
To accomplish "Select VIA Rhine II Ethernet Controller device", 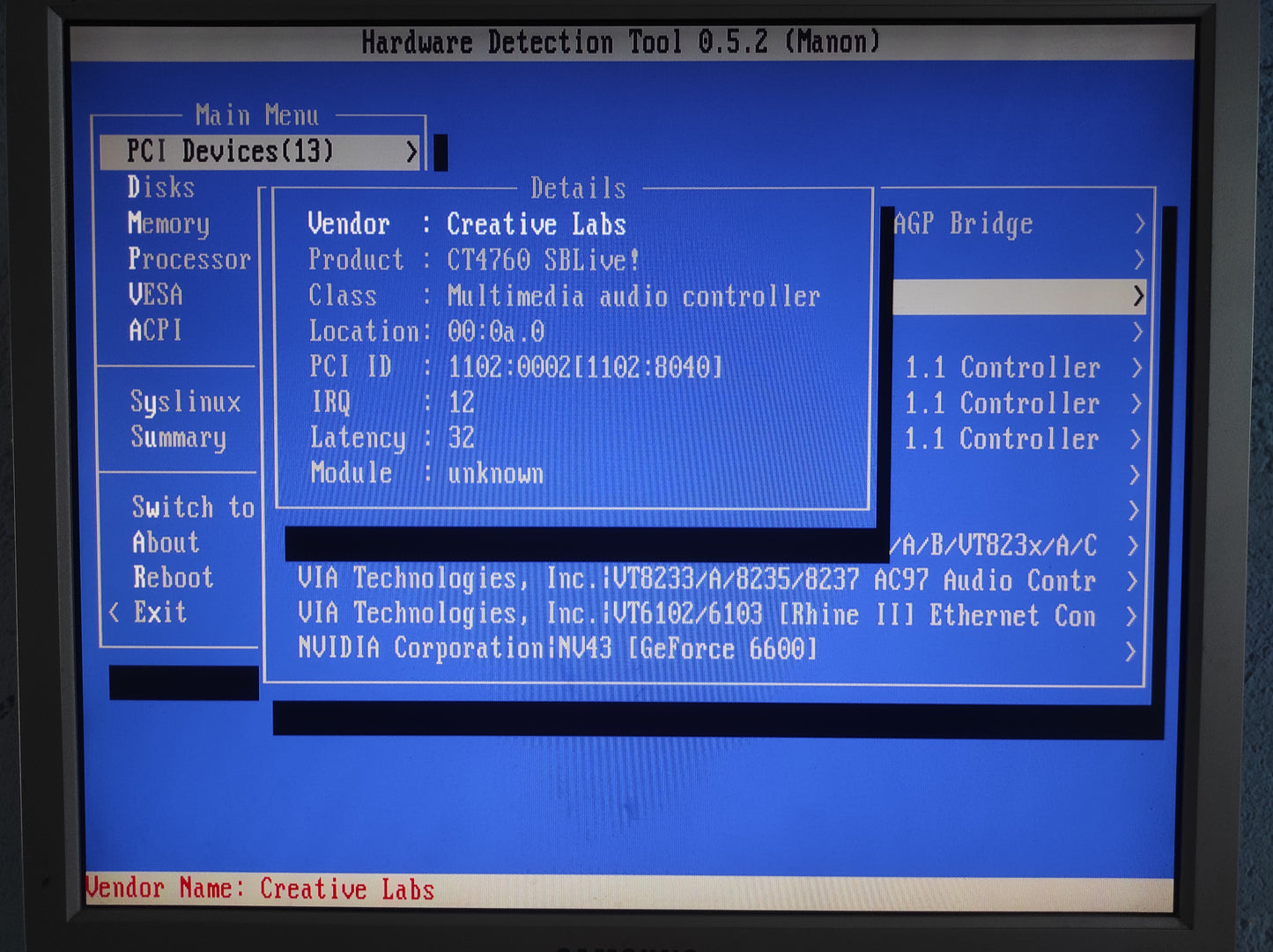I will (696, 615).
